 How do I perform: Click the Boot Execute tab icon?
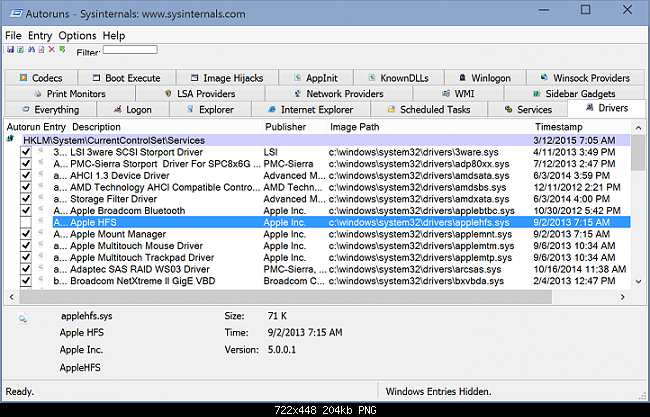(x=96, y=78)
